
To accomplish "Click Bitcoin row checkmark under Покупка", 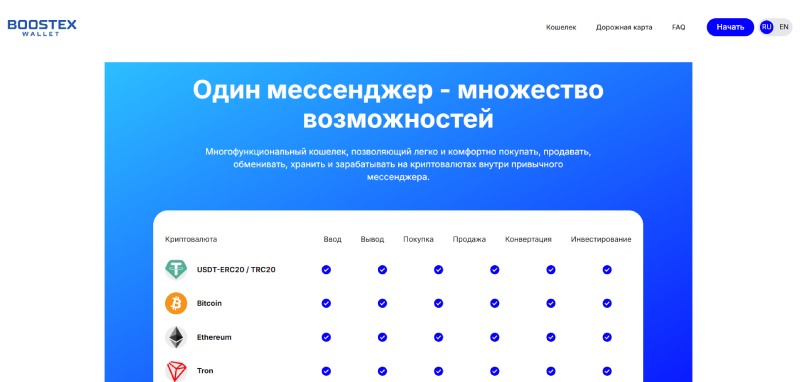I will (x=438, y=303).
